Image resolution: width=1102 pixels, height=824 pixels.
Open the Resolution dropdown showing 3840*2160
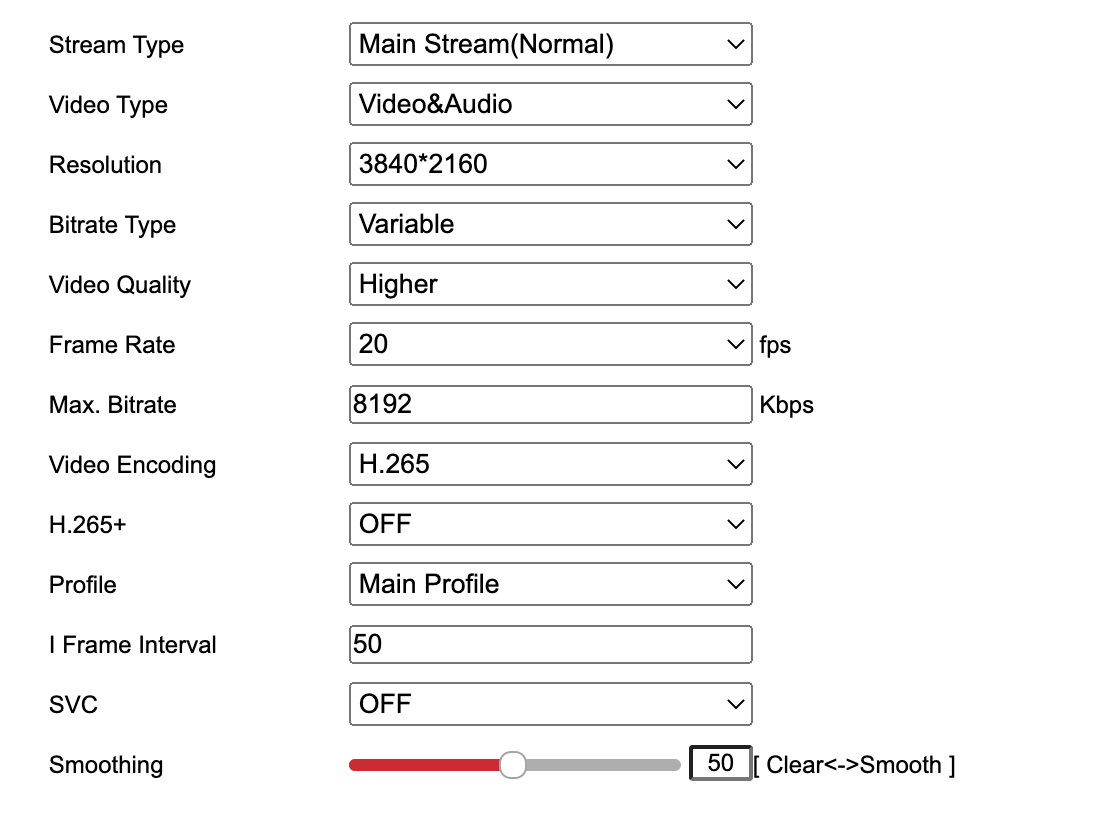click(550, 165)
